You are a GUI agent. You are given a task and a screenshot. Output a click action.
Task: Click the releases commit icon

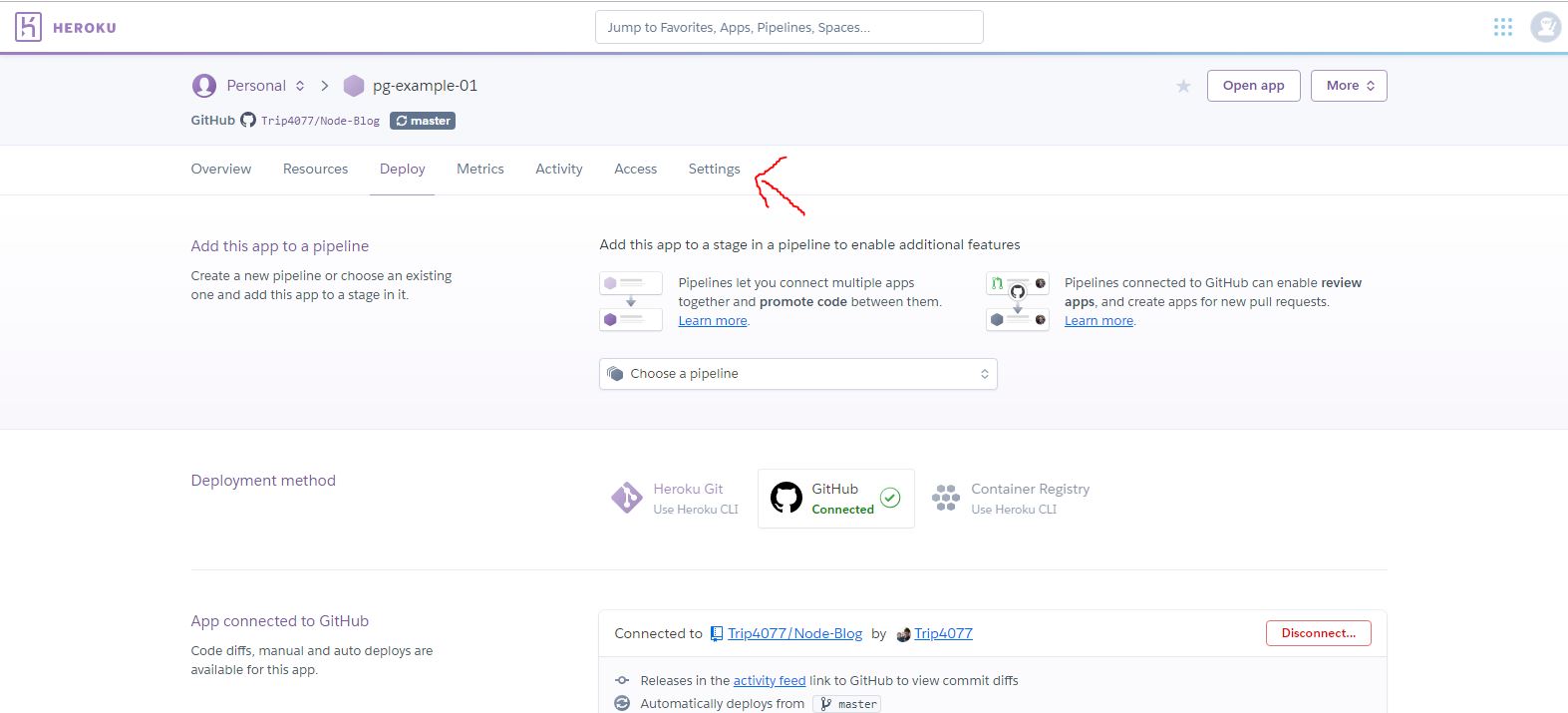pyautogui.click(x=622, y=680)
